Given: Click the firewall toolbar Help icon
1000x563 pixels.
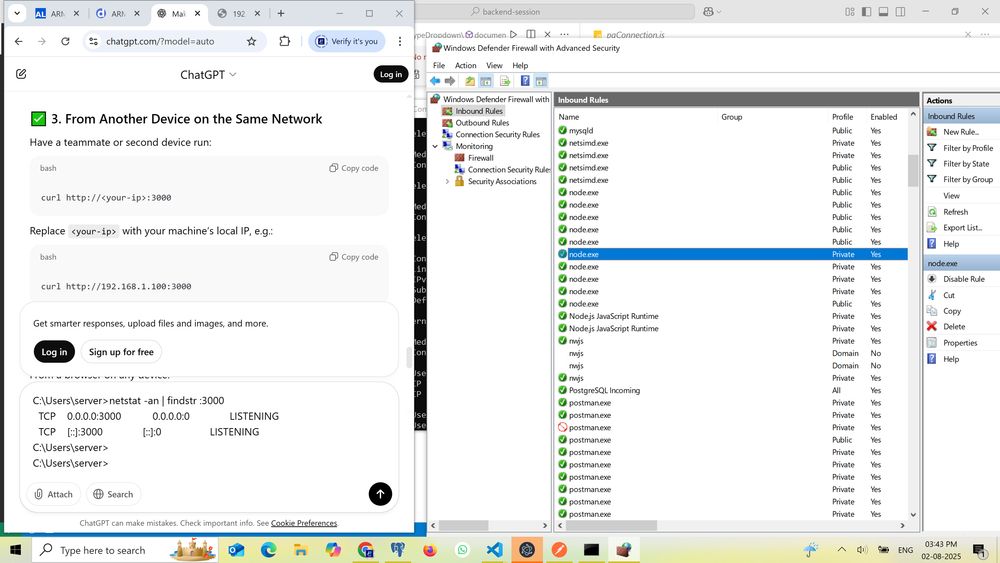Looking at the screenshot, I should [x=525, y=81].
